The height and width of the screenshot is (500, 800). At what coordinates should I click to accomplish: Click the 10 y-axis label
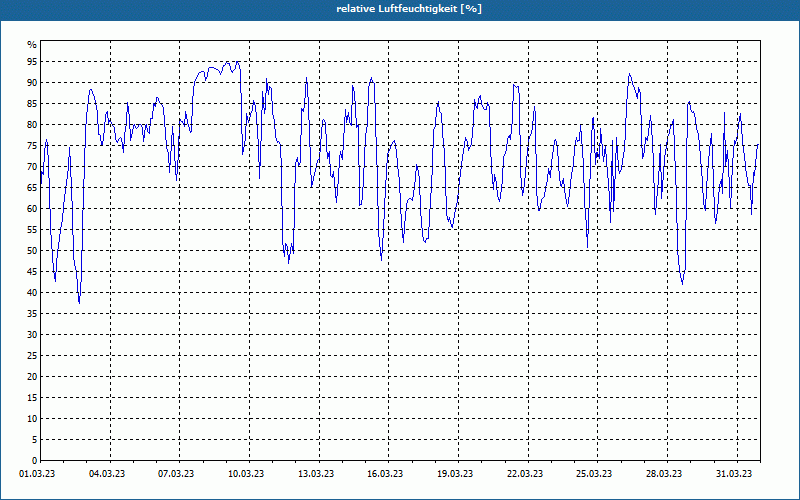(x=32, y=419)
